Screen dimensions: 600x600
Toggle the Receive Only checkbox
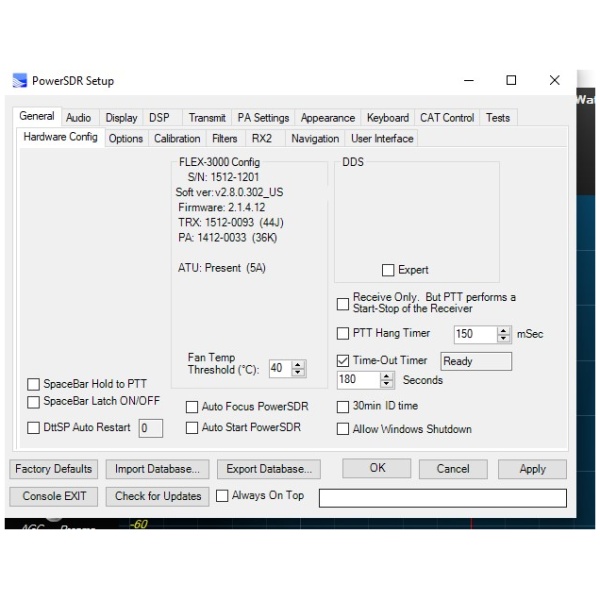click(x=343, y=304)
